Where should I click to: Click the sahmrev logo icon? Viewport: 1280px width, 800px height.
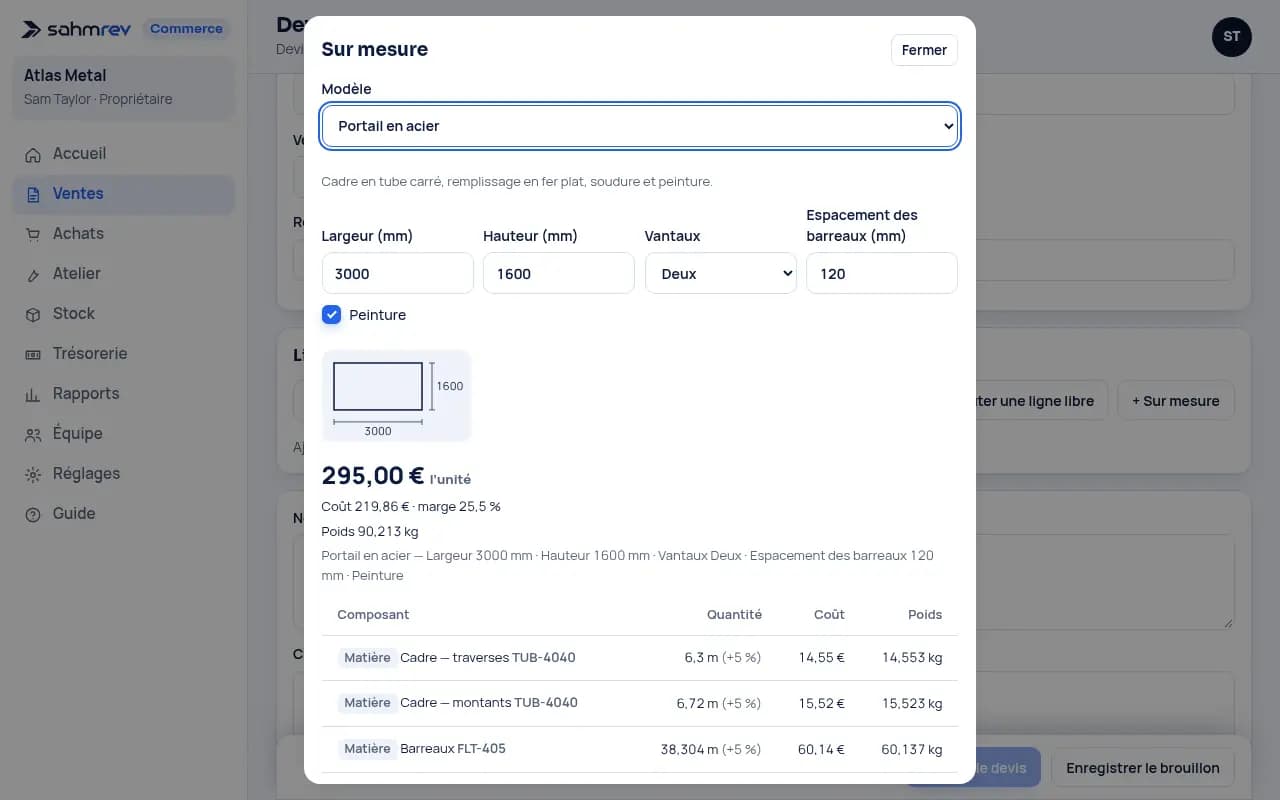point(32,29)
